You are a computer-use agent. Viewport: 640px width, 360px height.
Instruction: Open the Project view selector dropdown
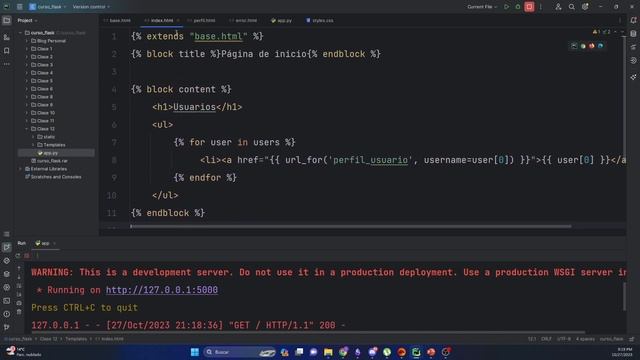tap(27, 20)
